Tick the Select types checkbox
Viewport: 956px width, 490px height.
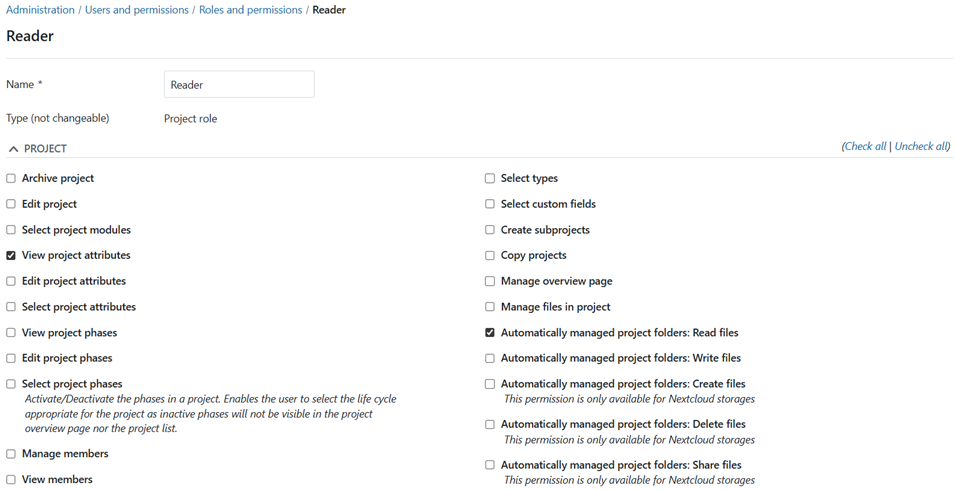[x=490, y=179]
